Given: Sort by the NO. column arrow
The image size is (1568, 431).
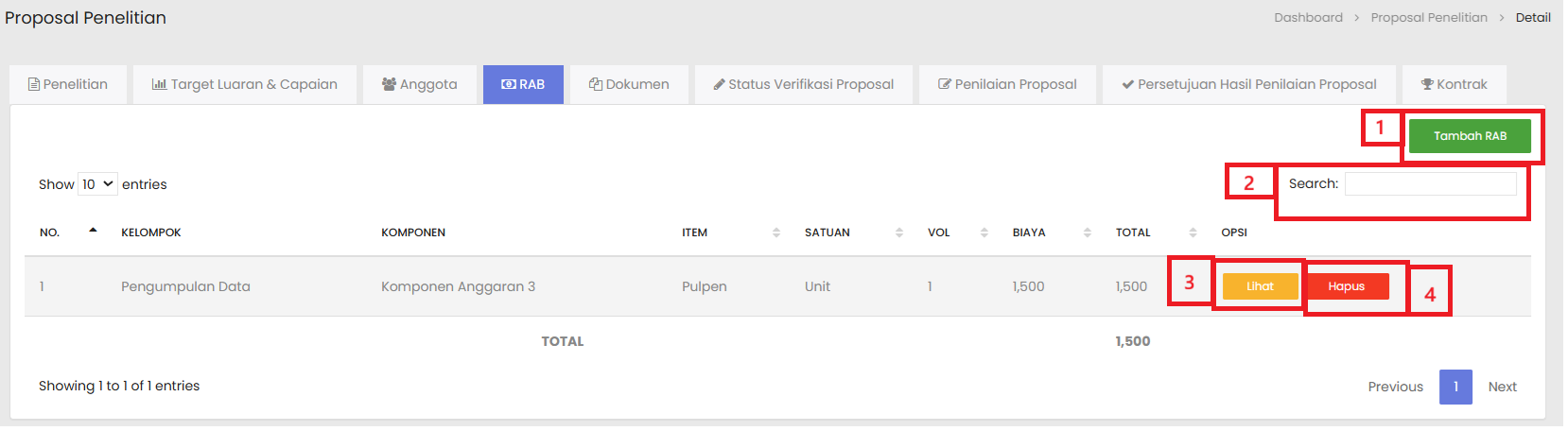Looking at the screenshot, I should click(93, 232).
